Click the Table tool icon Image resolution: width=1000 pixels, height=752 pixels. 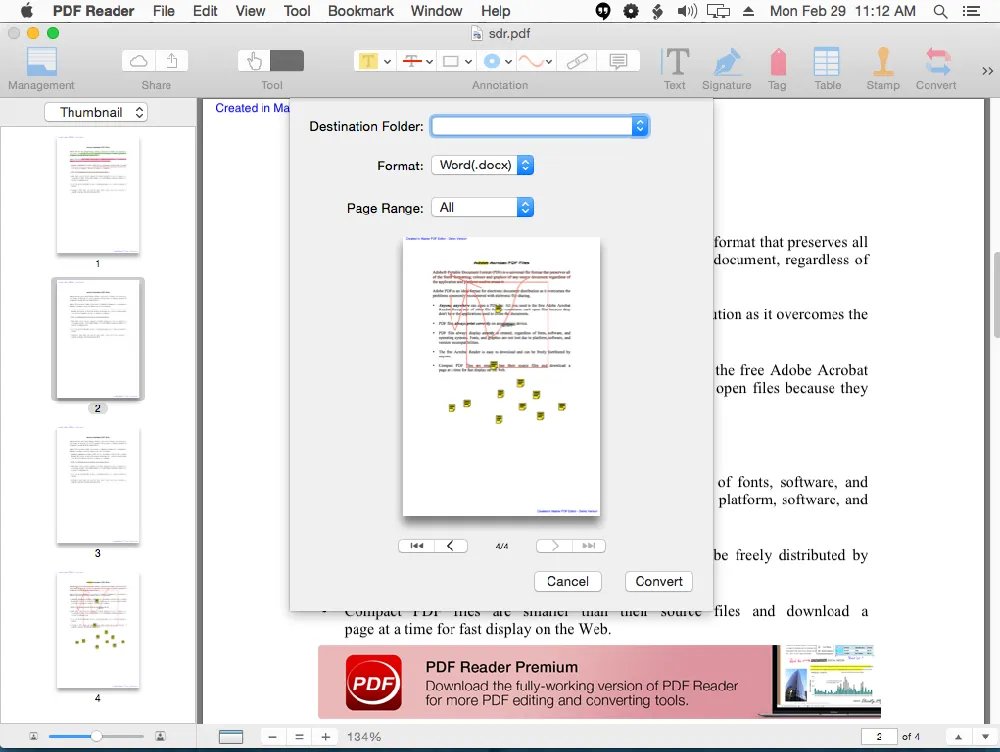click(827, 62)
